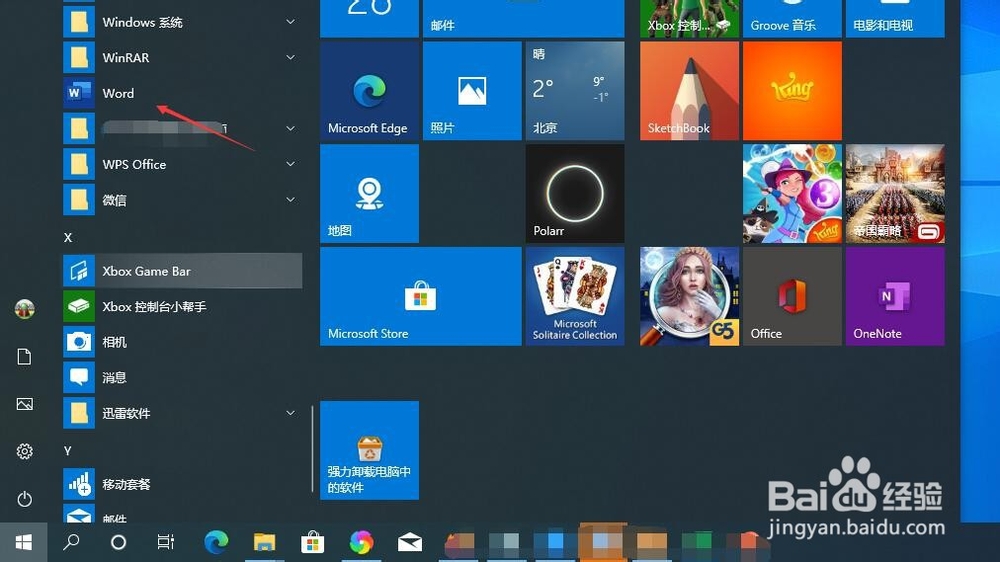Open the 移动套餐 app
The image size is (1000, 562).
pyautogui.click(x=182, y=484)
